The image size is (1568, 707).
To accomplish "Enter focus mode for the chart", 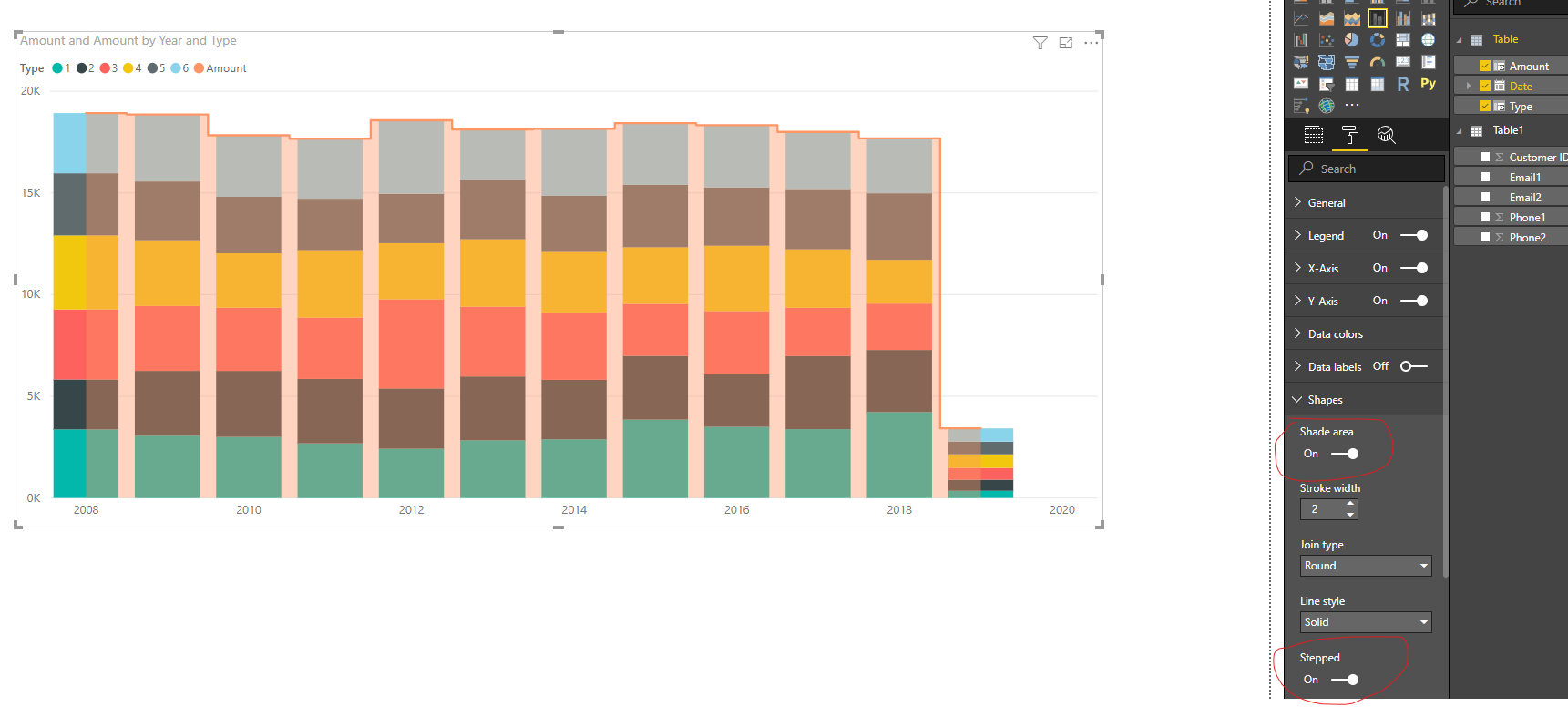I will (x=1066, y=43).
